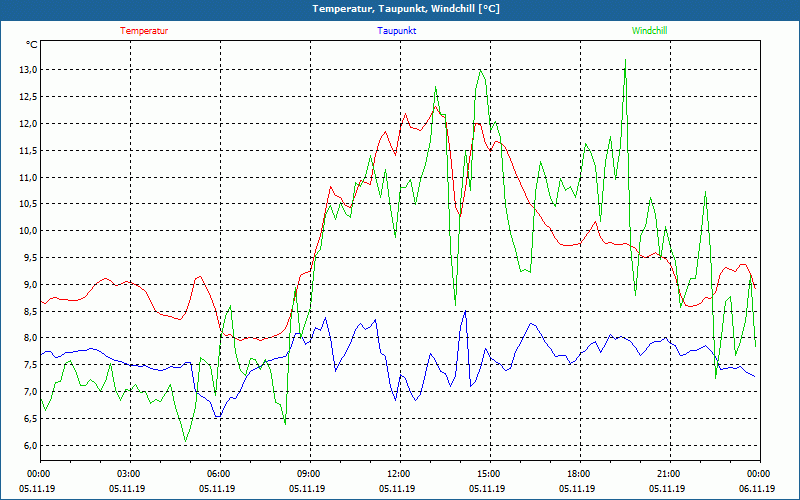Image resolution: width=800 pixels, height=500 pixels.
Task: Click the 11,5 y-axis tick label
Action: (25, 151)
